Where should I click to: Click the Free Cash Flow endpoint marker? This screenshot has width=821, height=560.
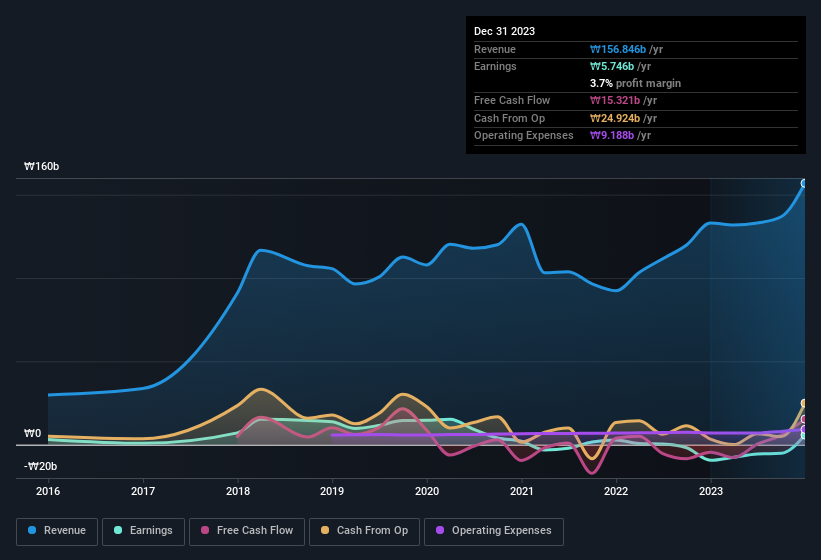804,419
